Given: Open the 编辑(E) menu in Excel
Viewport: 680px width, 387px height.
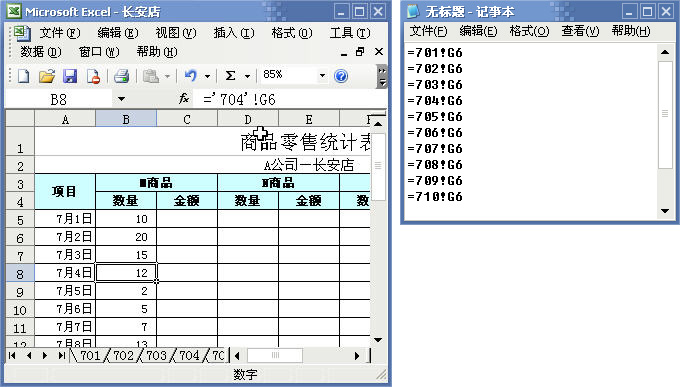Looking at the screenshot, I should tap(118, 33).
